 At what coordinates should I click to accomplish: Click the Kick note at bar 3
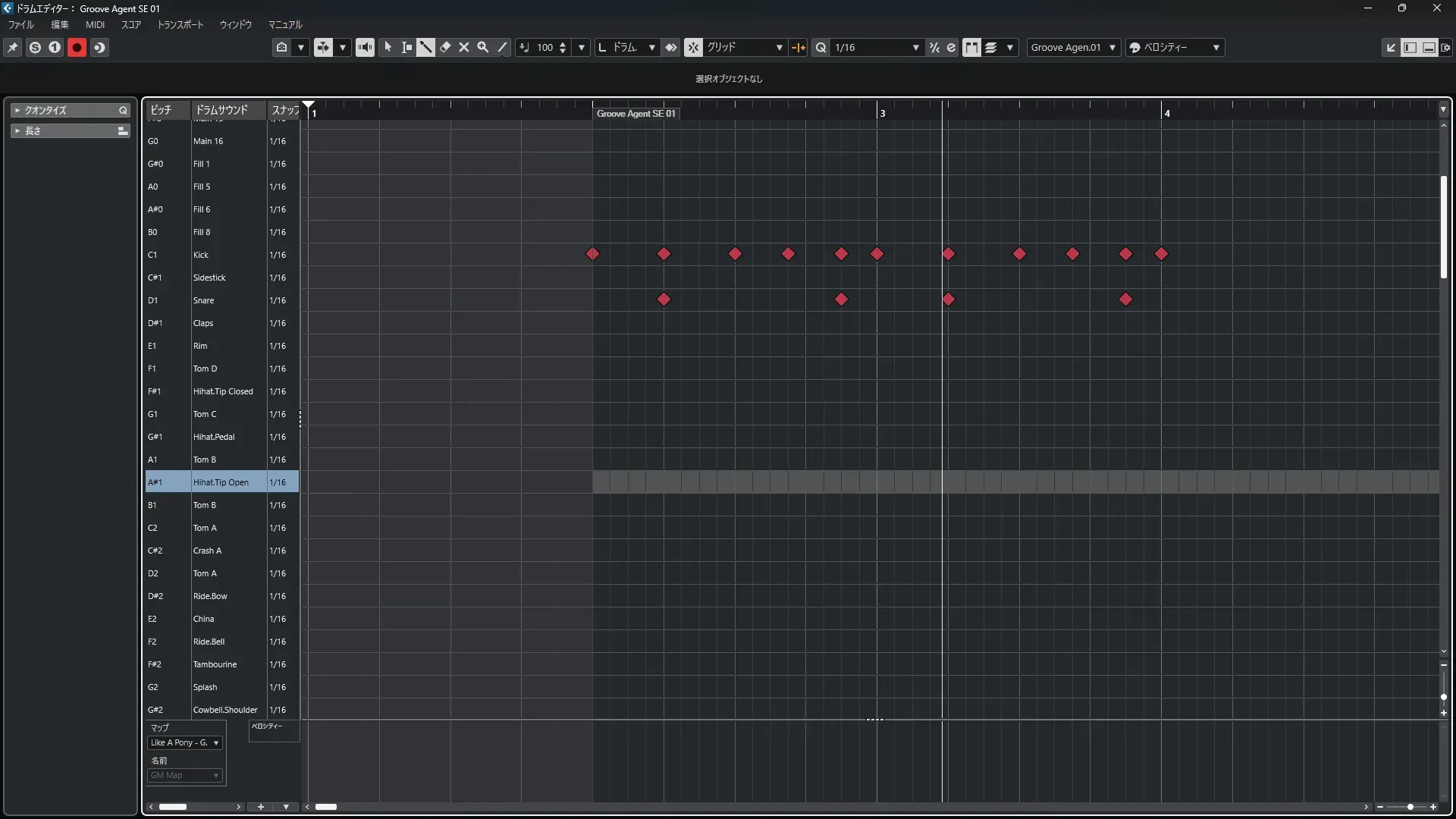(x=877, y=254)
